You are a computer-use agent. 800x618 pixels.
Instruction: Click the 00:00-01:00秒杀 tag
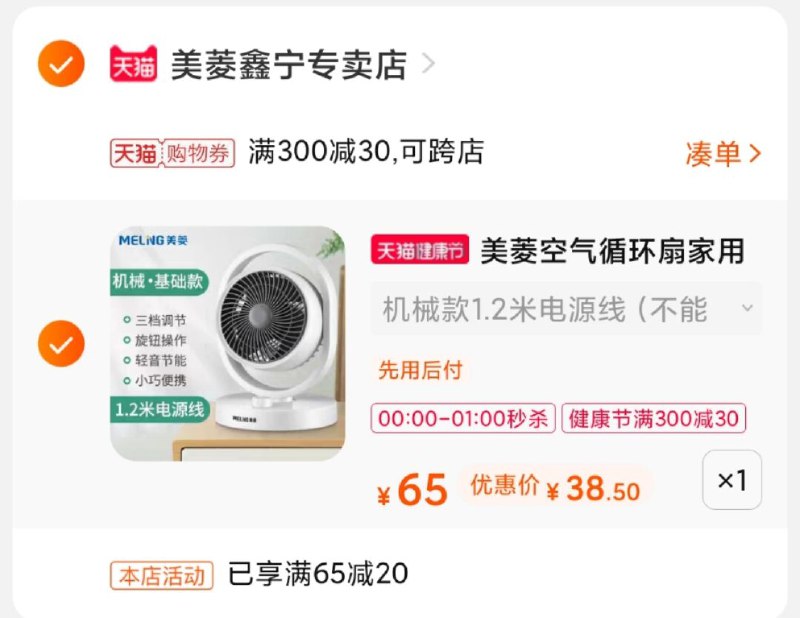(463, 418)
